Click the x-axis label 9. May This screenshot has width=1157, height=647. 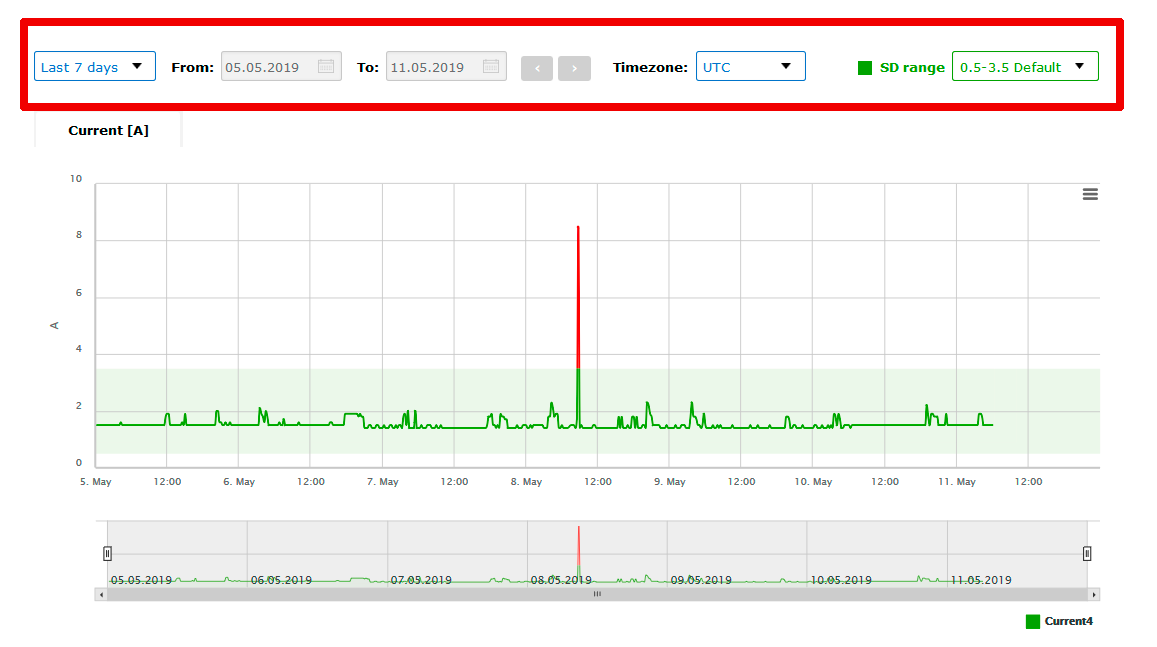pyautogui.click(x=669, y=482)
